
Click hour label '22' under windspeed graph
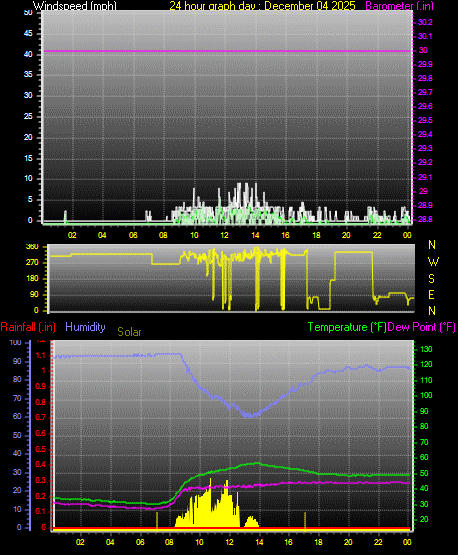[377, 235]
